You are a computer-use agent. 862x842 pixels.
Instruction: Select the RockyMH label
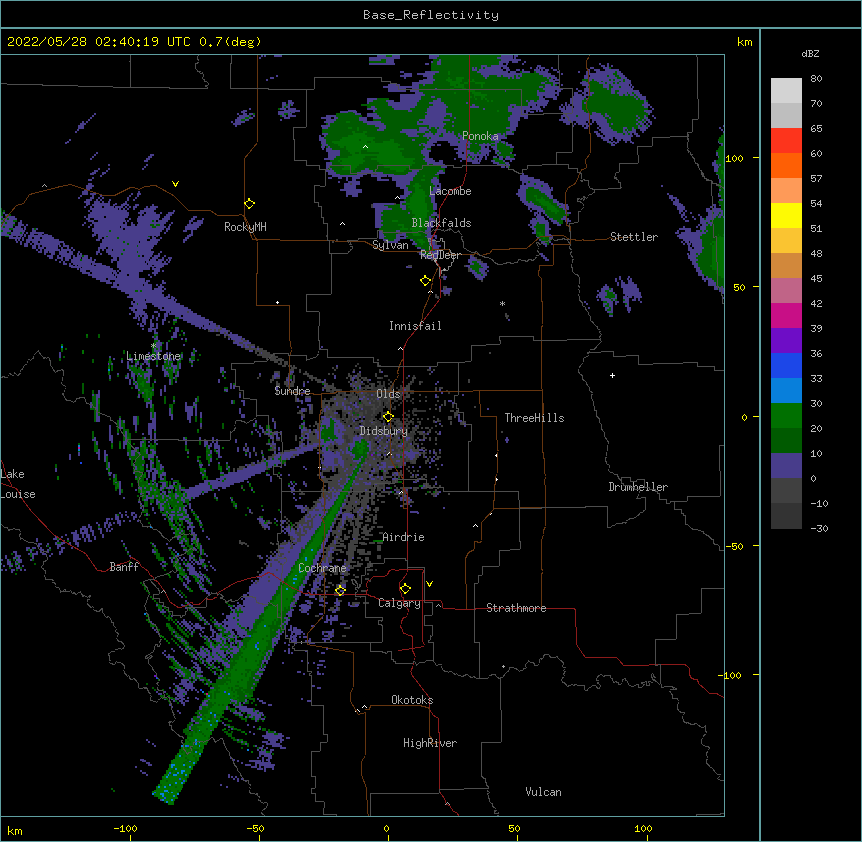(x=245, y=227)
